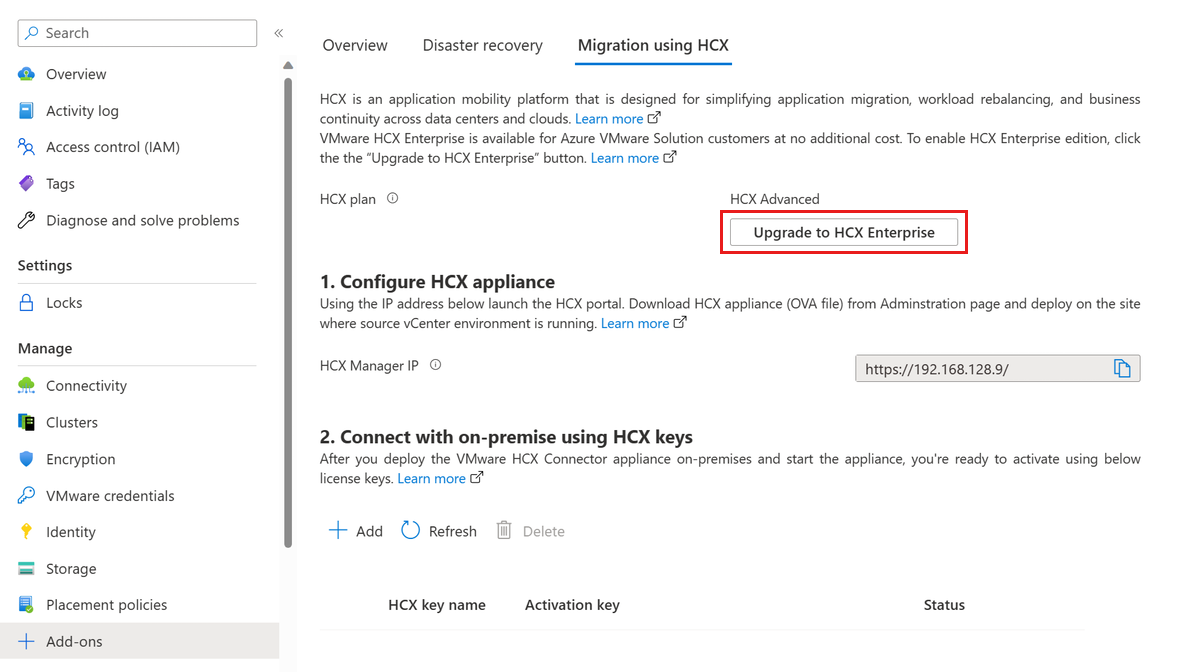Open Activity log in the sidebar
The width and height of the screenshot is (1200, 672).
pyautogui.click(x=82, y=111)
